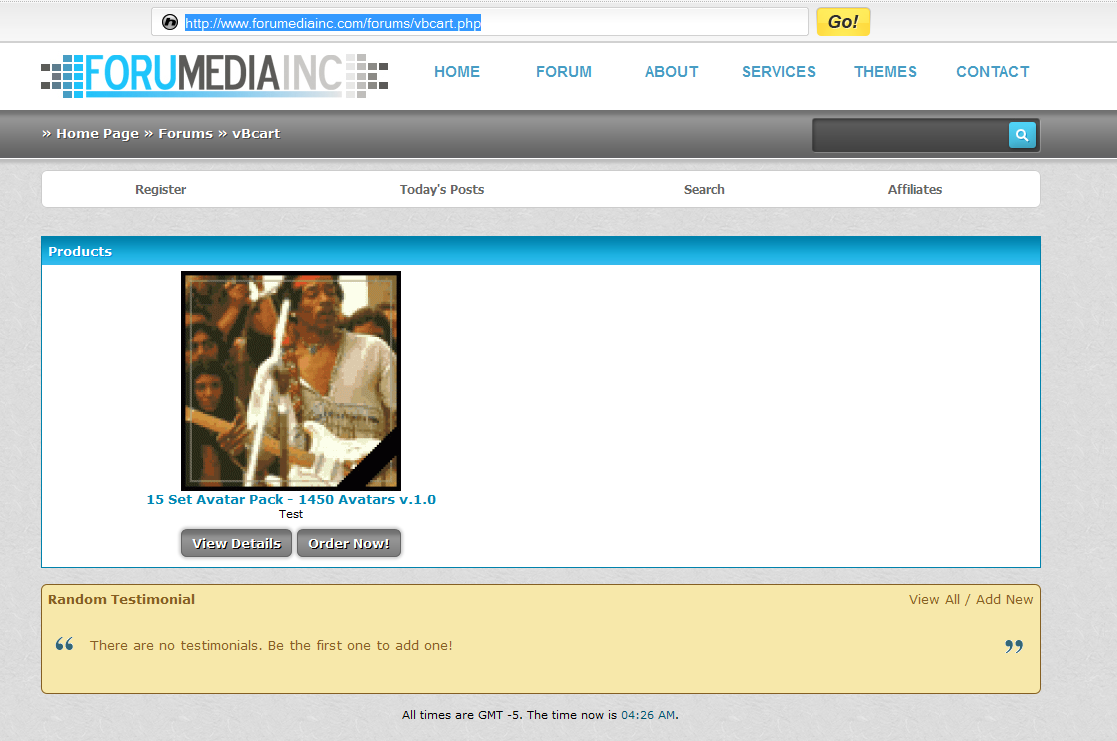
Task: Click the avatar pack product image
Action: (x=291, y=380)
